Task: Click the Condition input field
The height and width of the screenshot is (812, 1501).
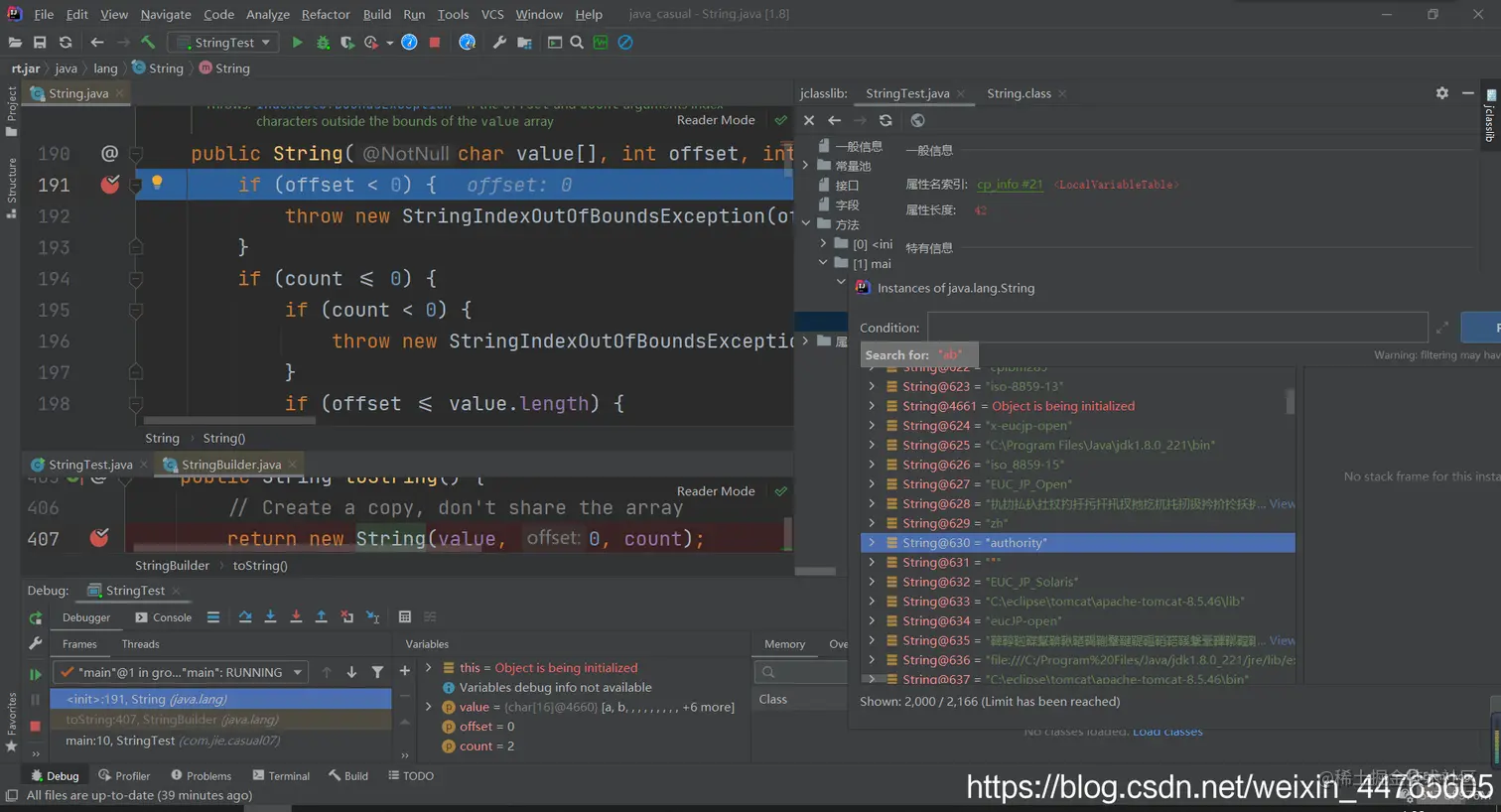Action: coord(1177,328)
